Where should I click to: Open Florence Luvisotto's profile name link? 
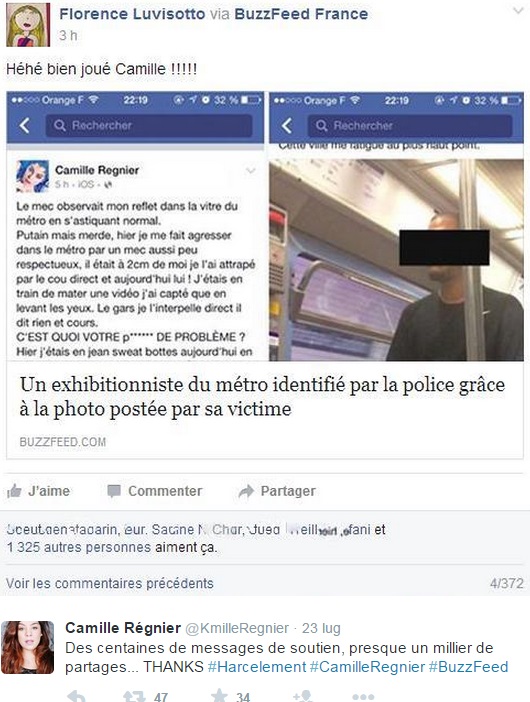click(x=132, y=14)
